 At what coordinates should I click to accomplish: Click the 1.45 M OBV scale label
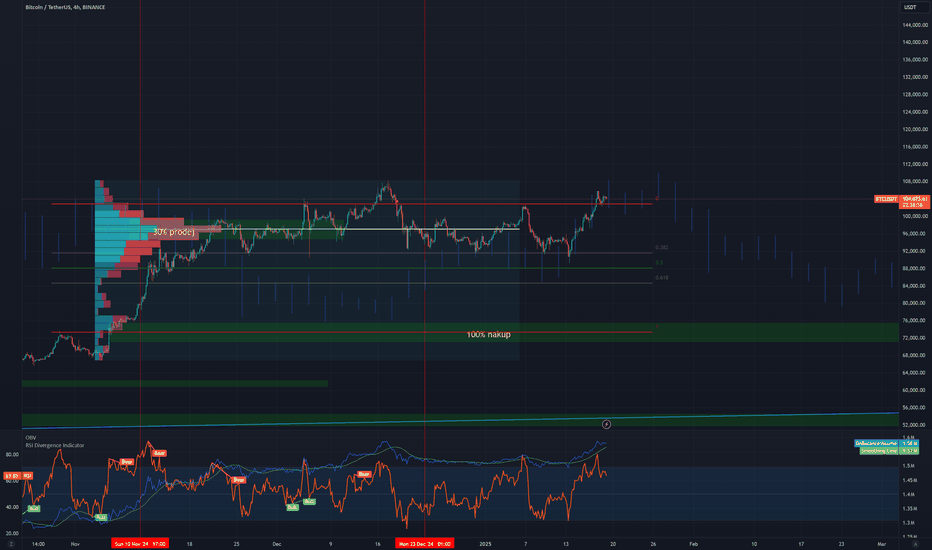[911, 480]
